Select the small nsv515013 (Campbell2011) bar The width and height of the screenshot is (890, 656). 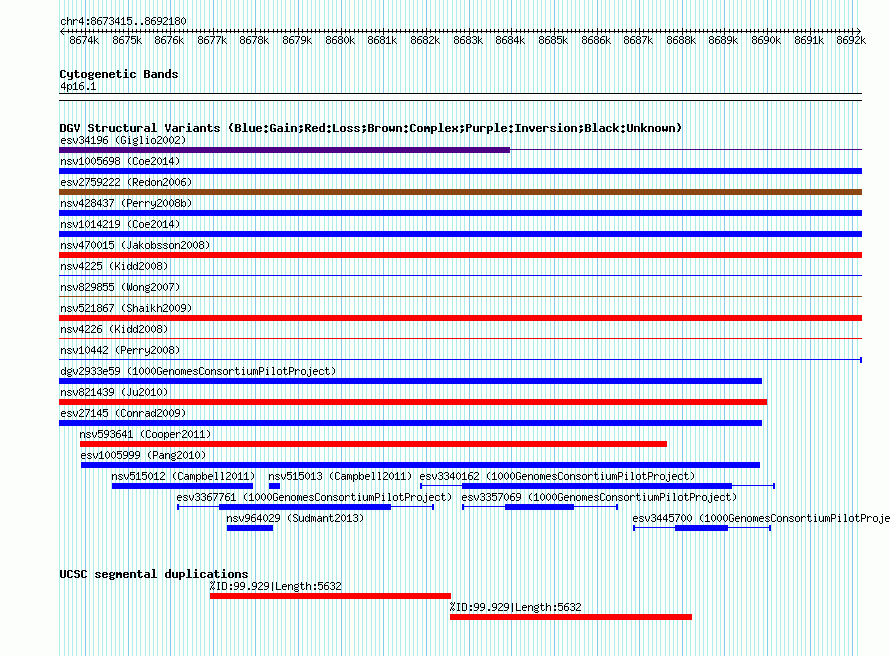pyautogui.click(x=274, y=486)
